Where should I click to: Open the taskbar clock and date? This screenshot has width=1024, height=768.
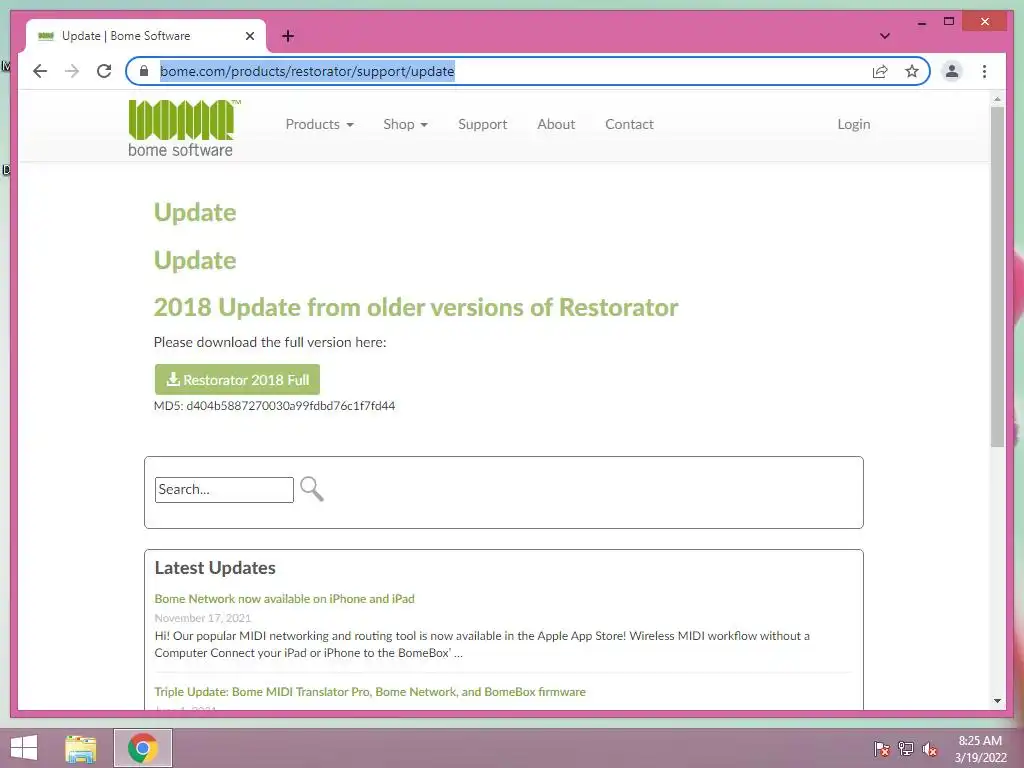pyautogui.click(x=980, y=749)
